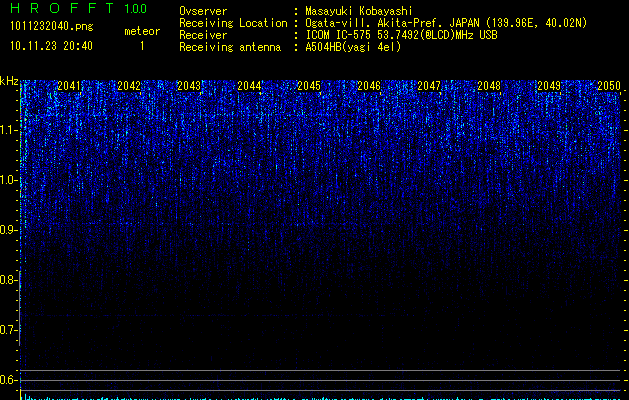Viewport: 629px width, 400px height.
Task: Click the 2047 time marker
Action: pyautogui.click(x=429, y=86)
